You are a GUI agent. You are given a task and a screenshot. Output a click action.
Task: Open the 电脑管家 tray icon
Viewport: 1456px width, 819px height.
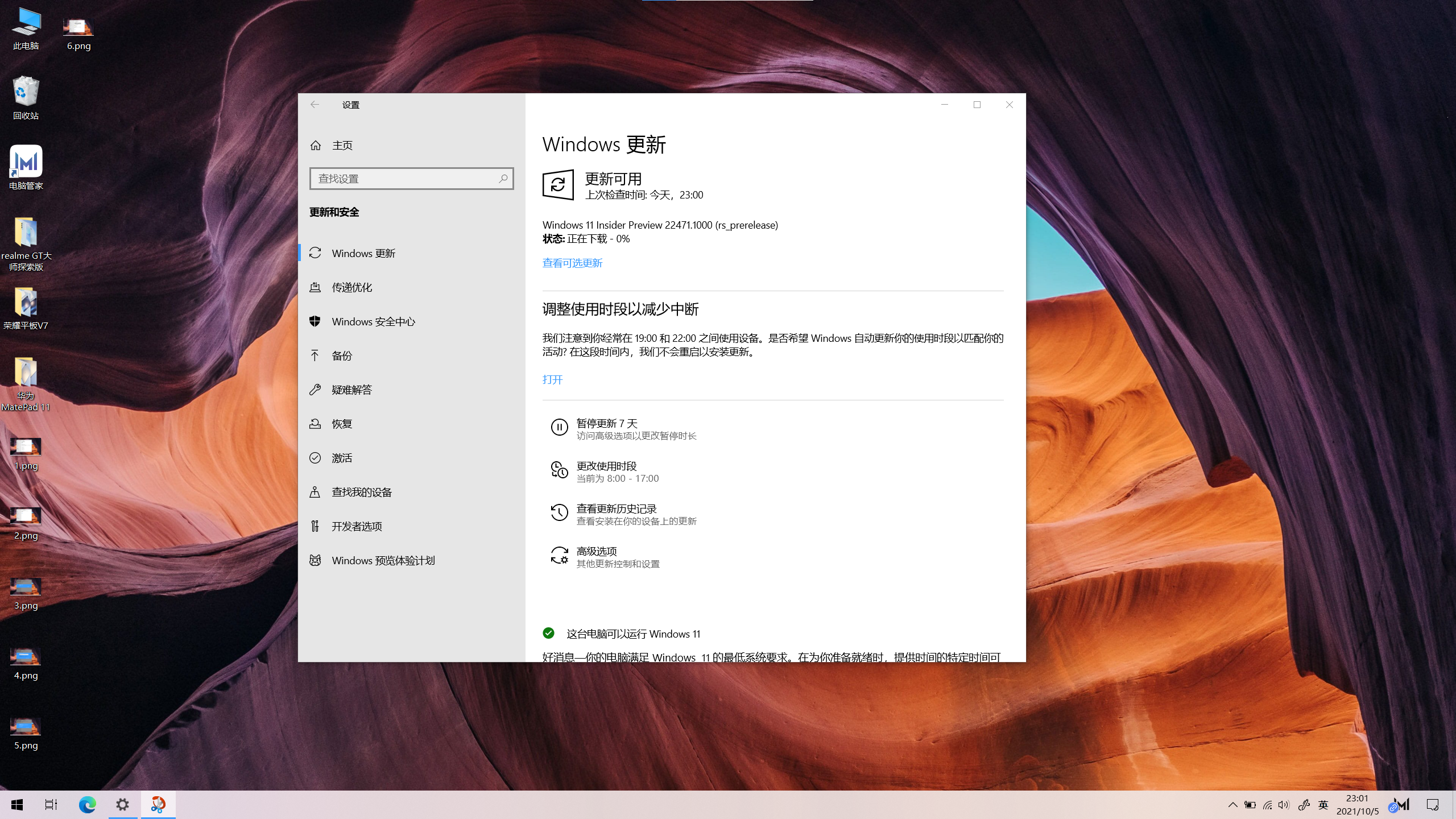pos(1400,805)
